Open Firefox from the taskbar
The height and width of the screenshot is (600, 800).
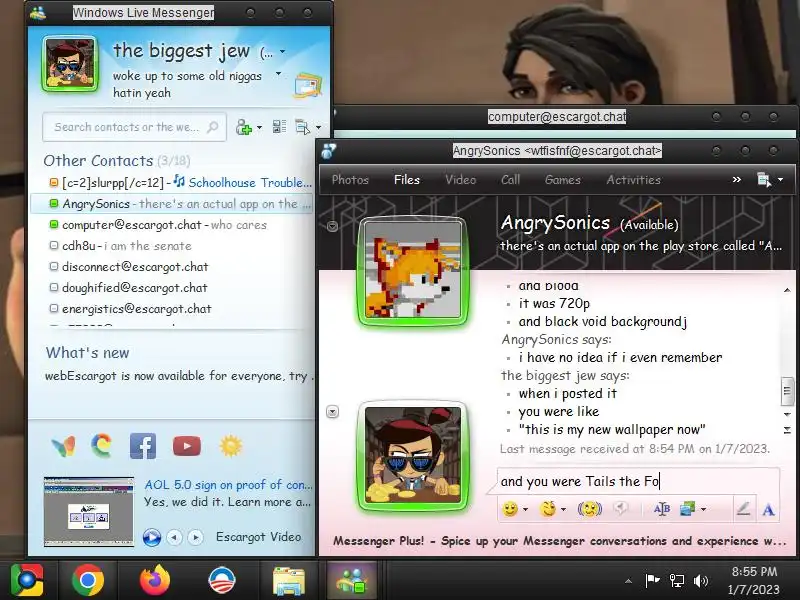click(x=155, y=581)
